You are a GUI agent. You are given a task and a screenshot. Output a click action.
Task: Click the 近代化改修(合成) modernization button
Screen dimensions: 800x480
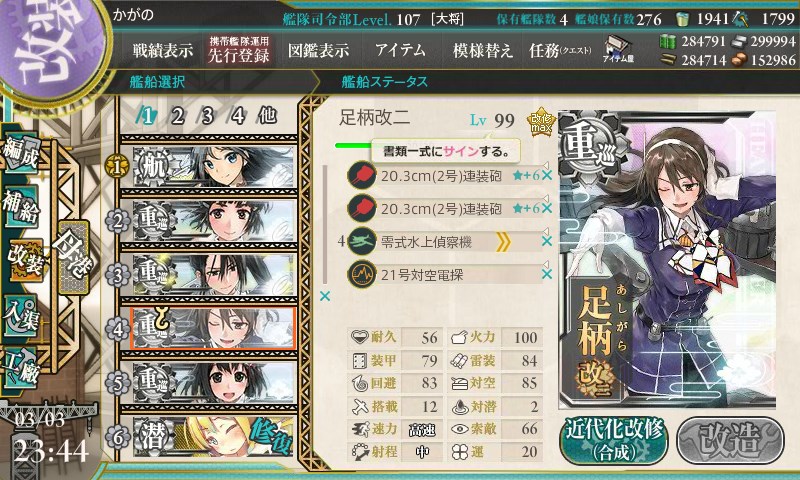coord(614,441)
